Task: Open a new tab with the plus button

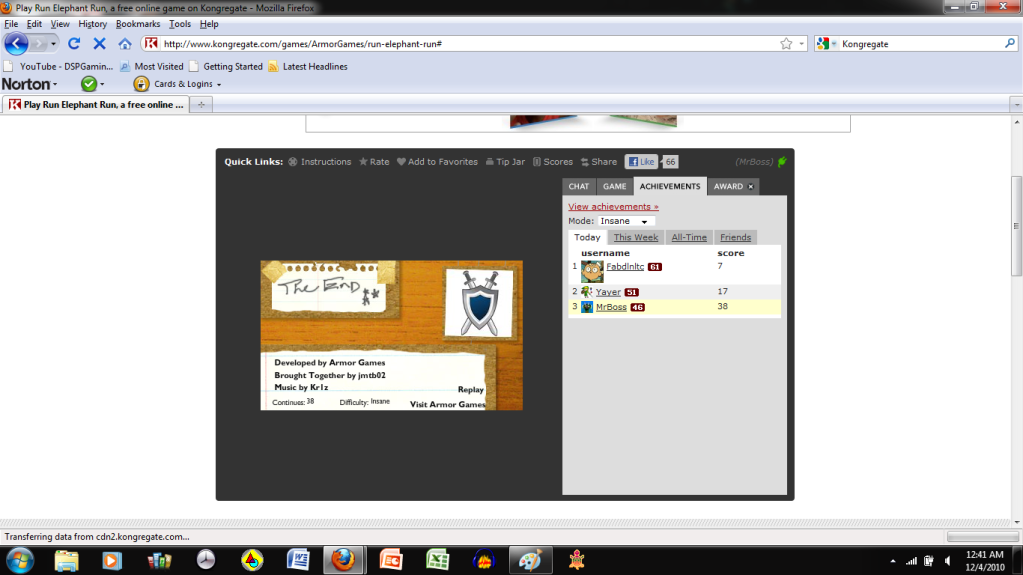Action: 201,104
